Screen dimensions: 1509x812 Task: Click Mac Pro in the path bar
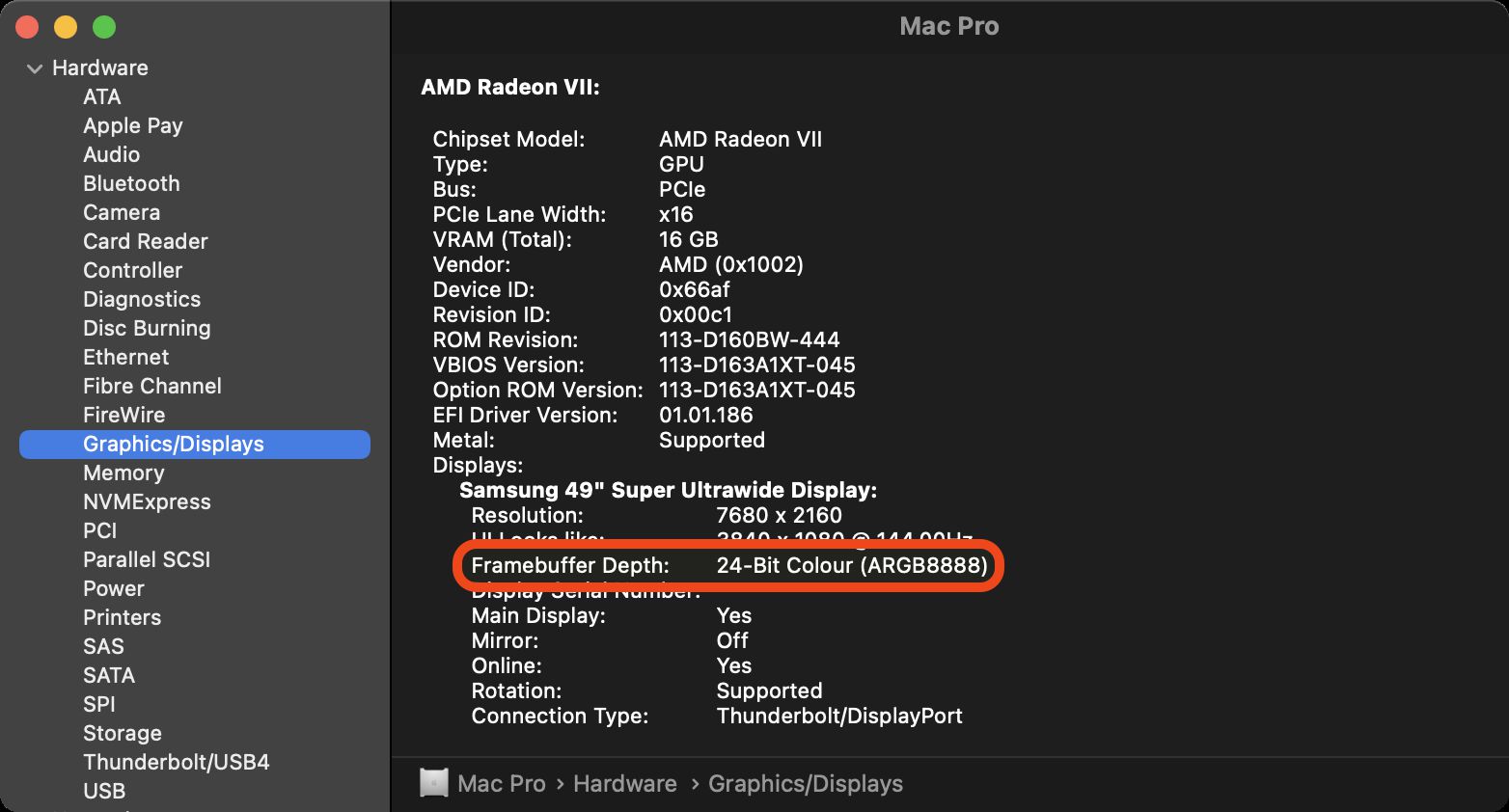[502, 784]
